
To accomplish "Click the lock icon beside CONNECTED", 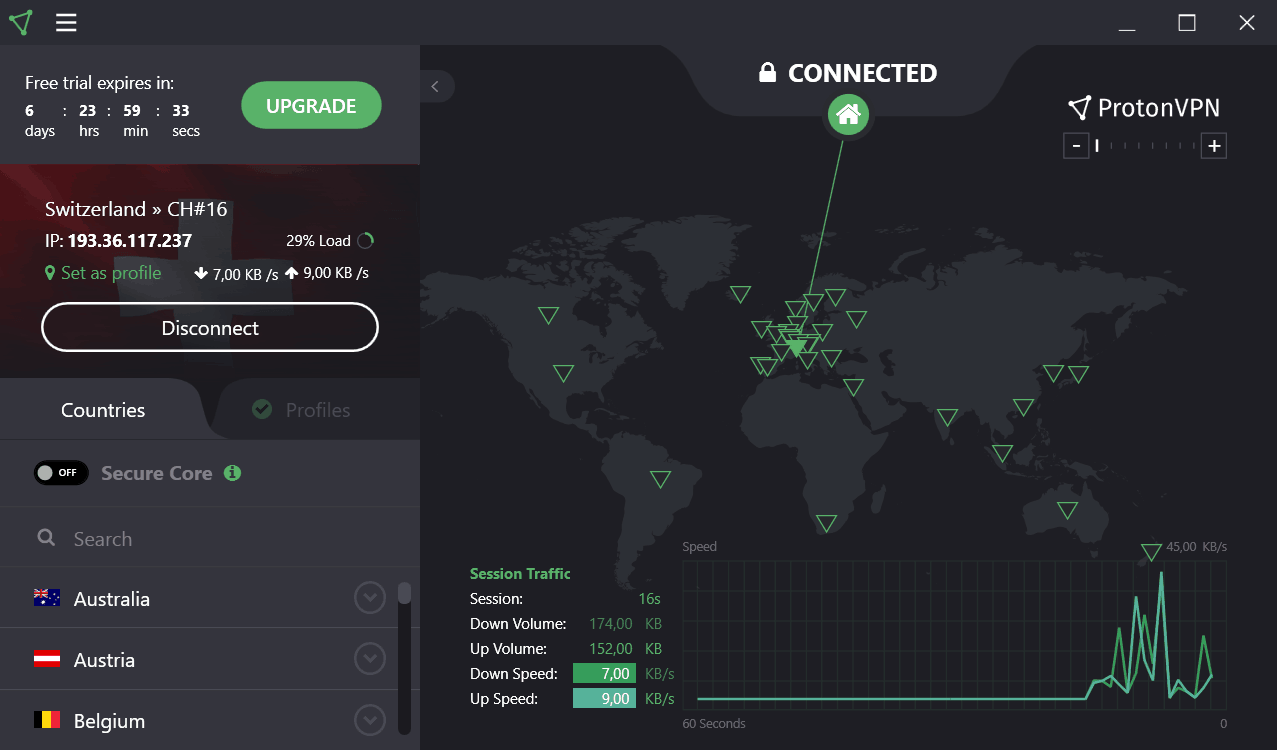I will [767, 73].
